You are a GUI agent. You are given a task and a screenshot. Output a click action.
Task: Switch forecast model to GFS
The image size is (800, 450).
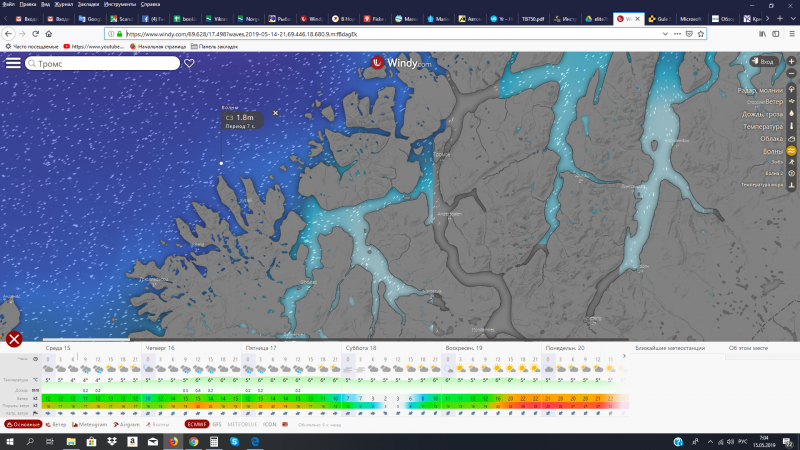[216, 424]
